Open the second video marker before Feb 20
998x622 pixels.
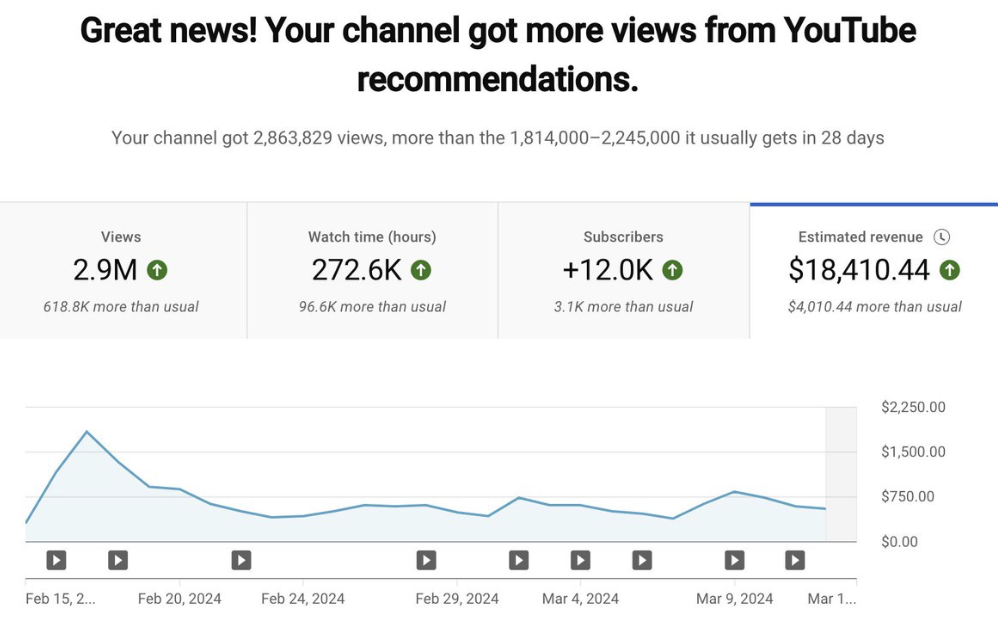[x=118, y=560]
